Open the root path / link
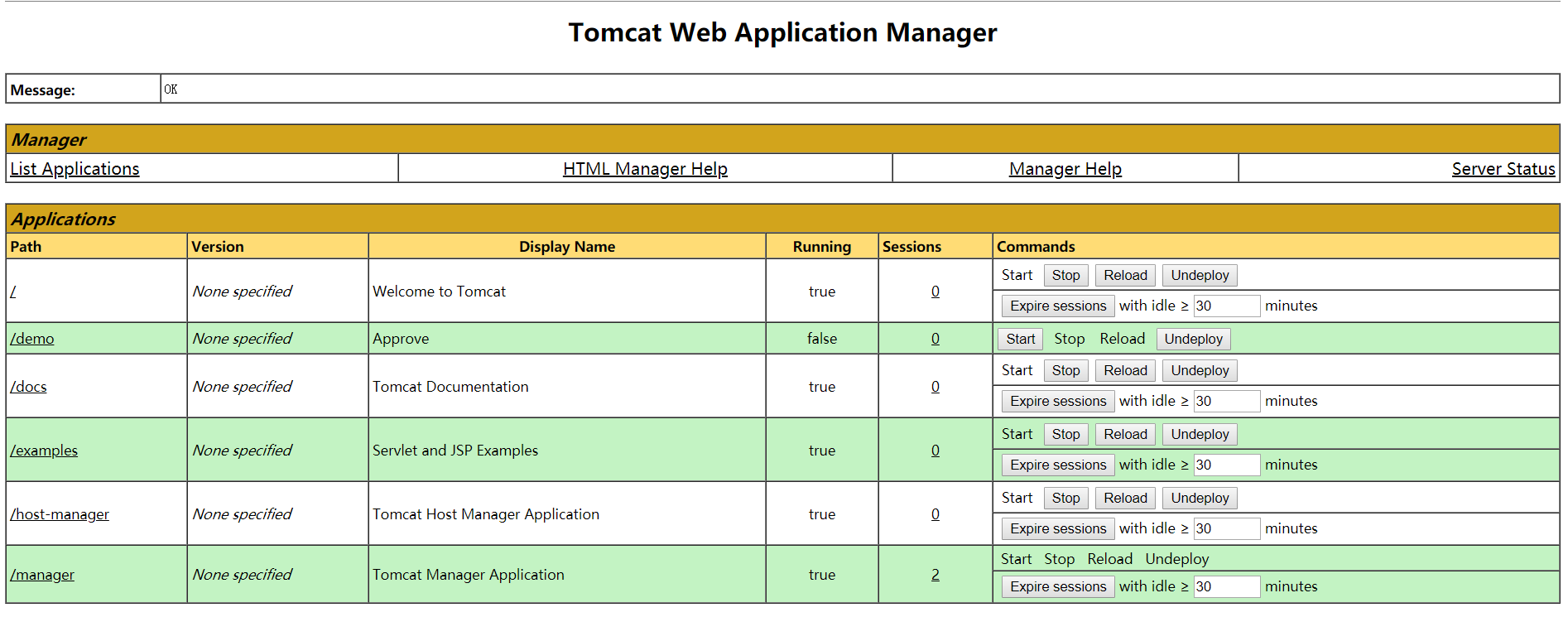This screenshot has height=617, width=1568. 13,292
